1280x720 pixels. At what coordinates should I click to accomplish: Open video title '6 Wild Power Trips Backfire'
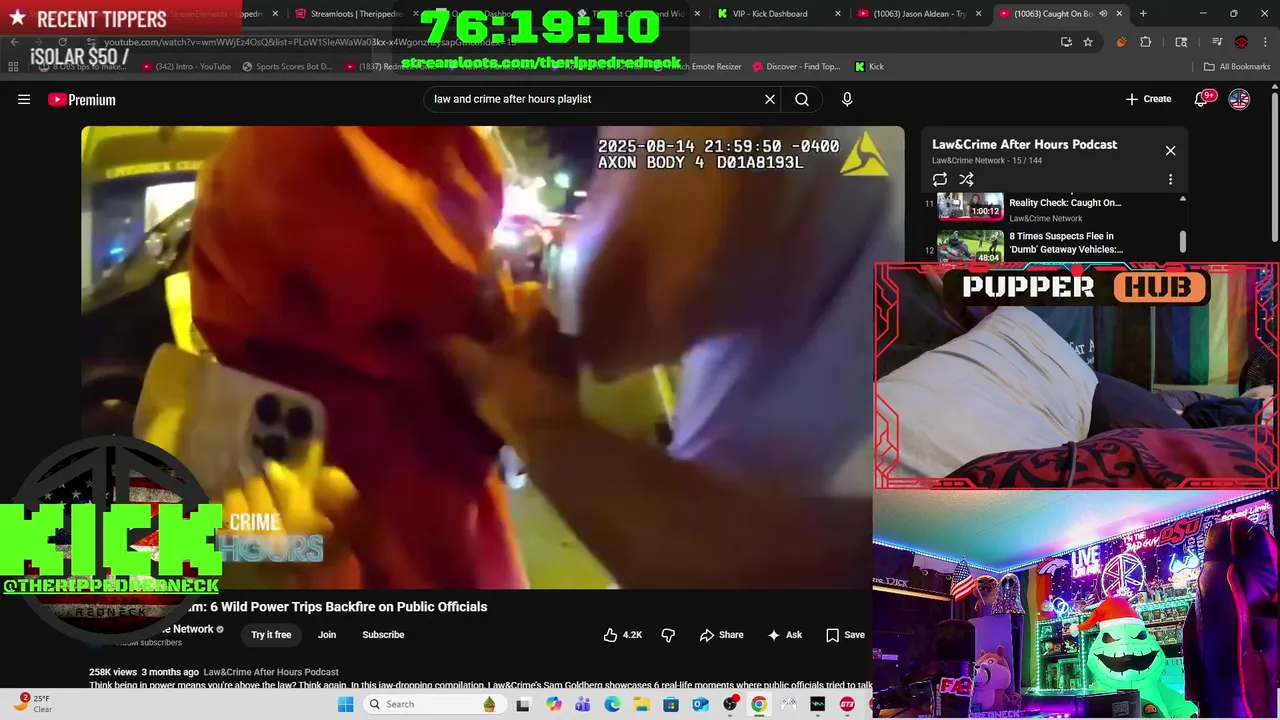(348, 607)
